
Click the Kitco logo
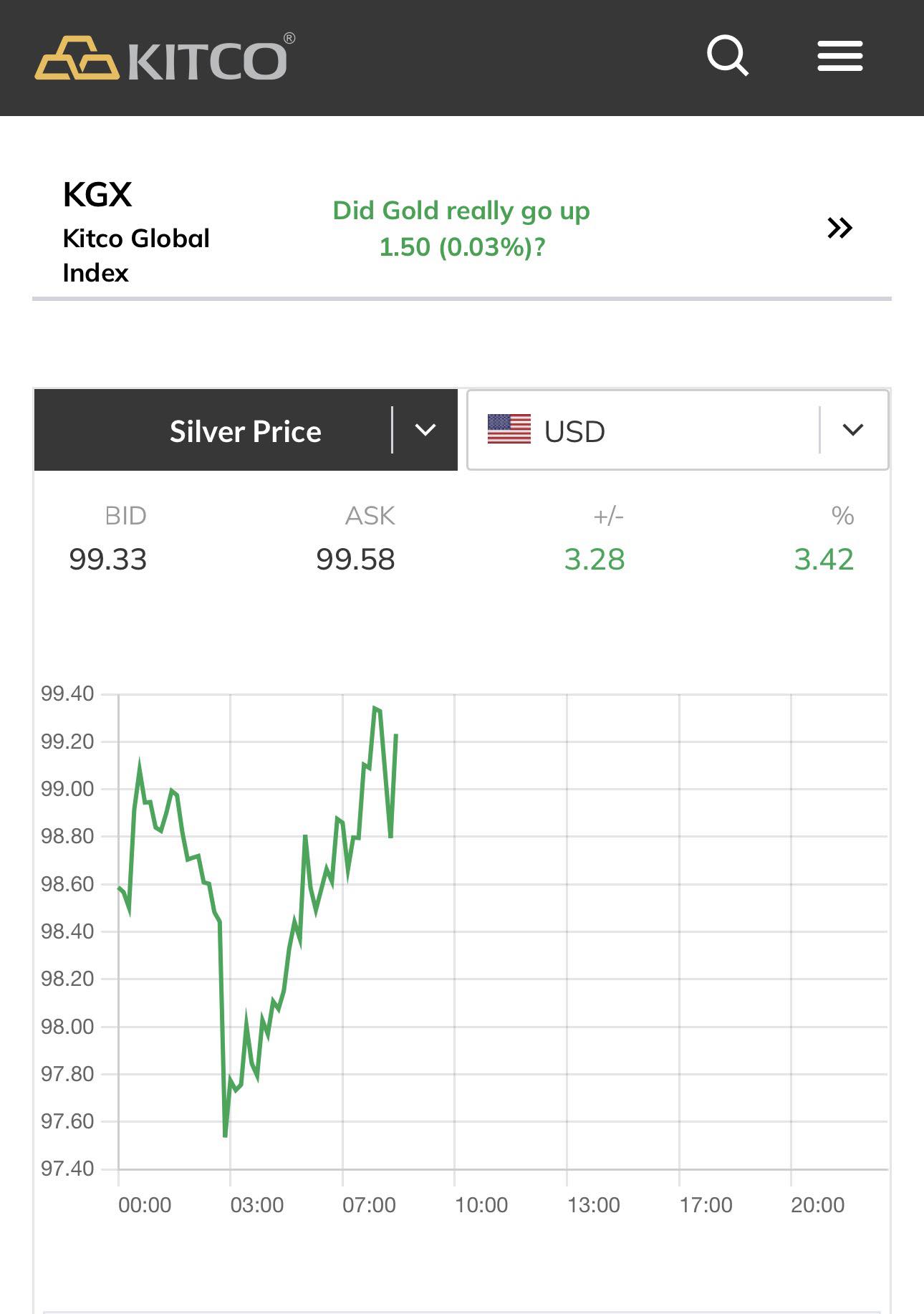point(165,57)
